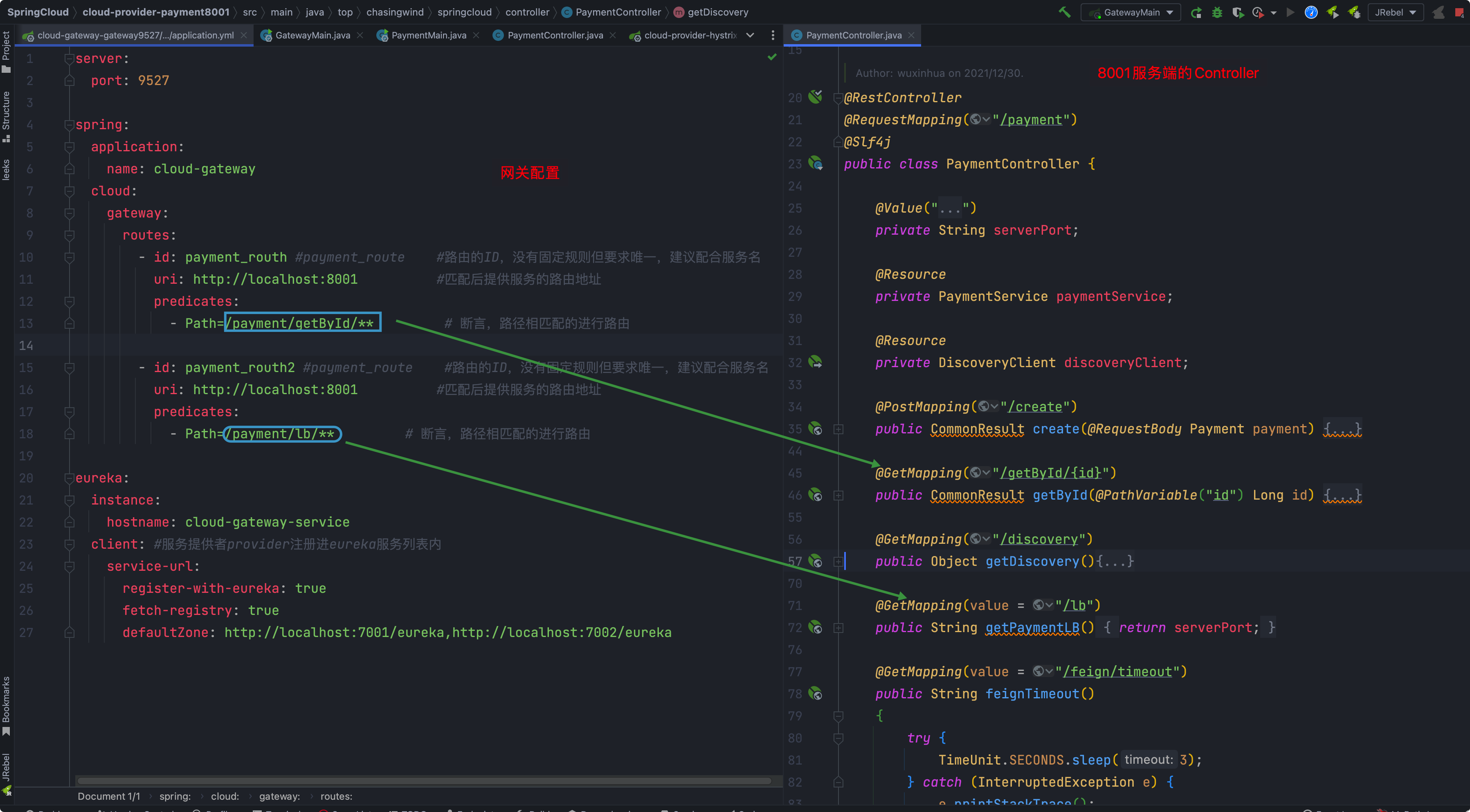Click the blue speedometer profiler icon
This screenshot has width=1470, height=812.
point(1311,12)
